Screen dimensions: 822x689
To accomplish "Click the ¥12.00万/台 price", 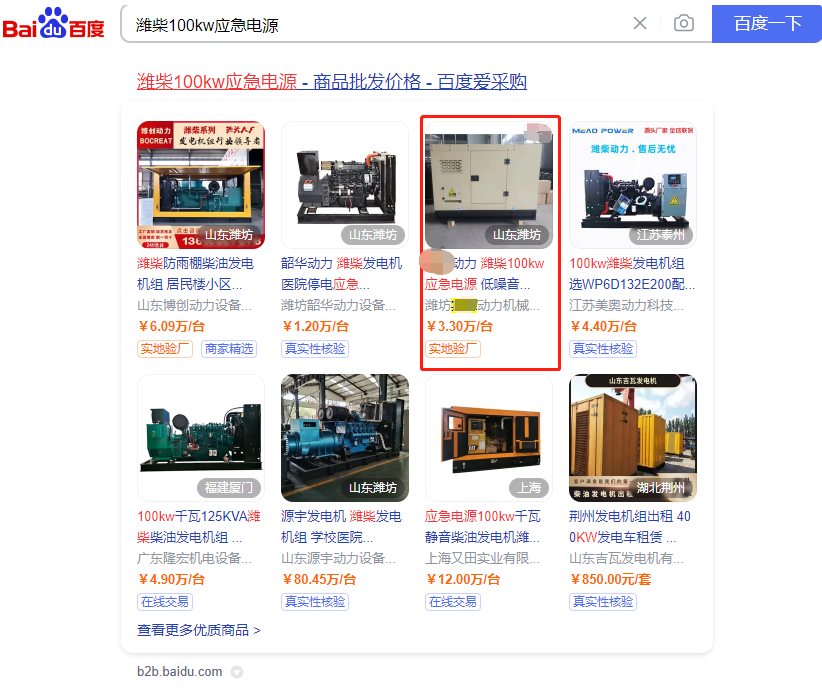I will point(463,579).
